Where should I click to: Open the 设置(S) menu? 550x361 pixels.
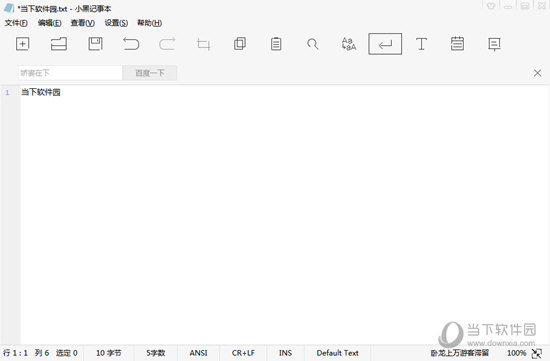(116, 23)
